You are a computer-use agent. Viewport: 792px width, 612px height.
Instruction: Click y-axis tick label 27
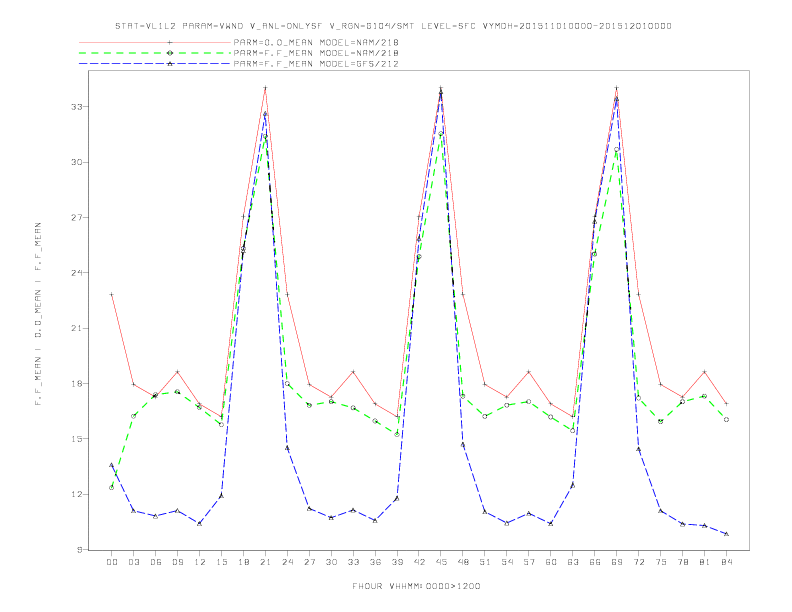(x=76, y=218)
